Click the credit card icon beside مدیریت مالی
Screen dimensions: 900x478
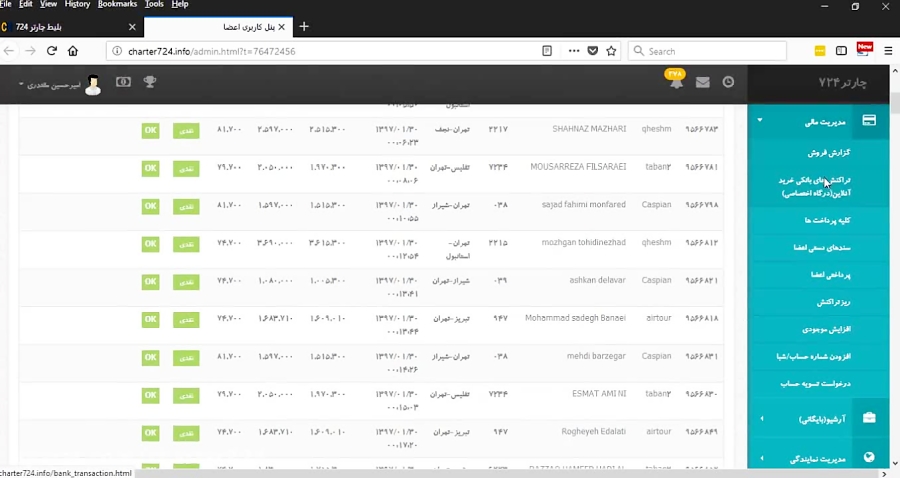[x=869, y=121]
